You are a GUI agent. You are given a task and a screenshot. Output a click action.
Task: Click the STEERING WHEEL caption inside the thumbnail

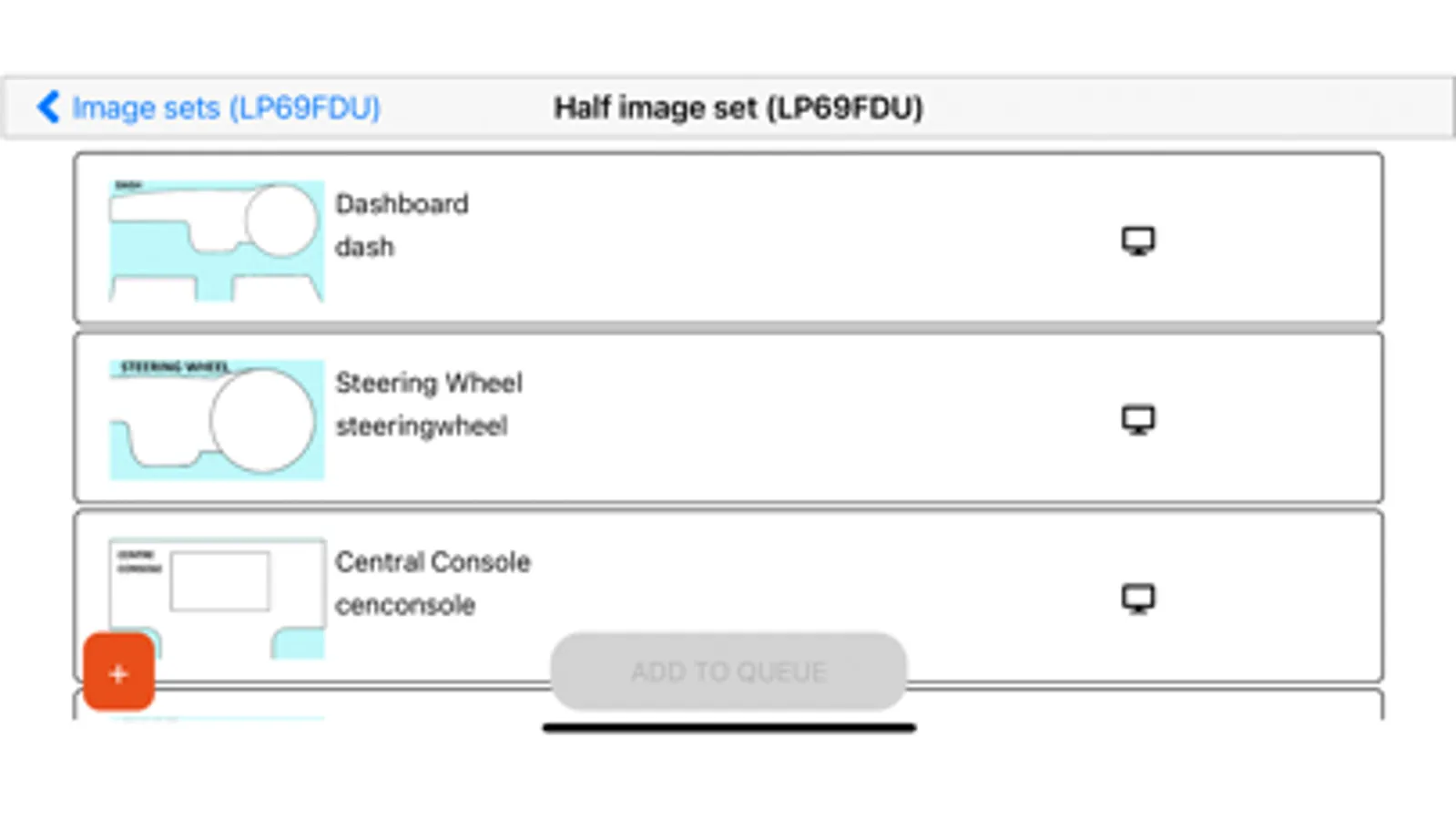pyautogui.click(x=174, y=367)
